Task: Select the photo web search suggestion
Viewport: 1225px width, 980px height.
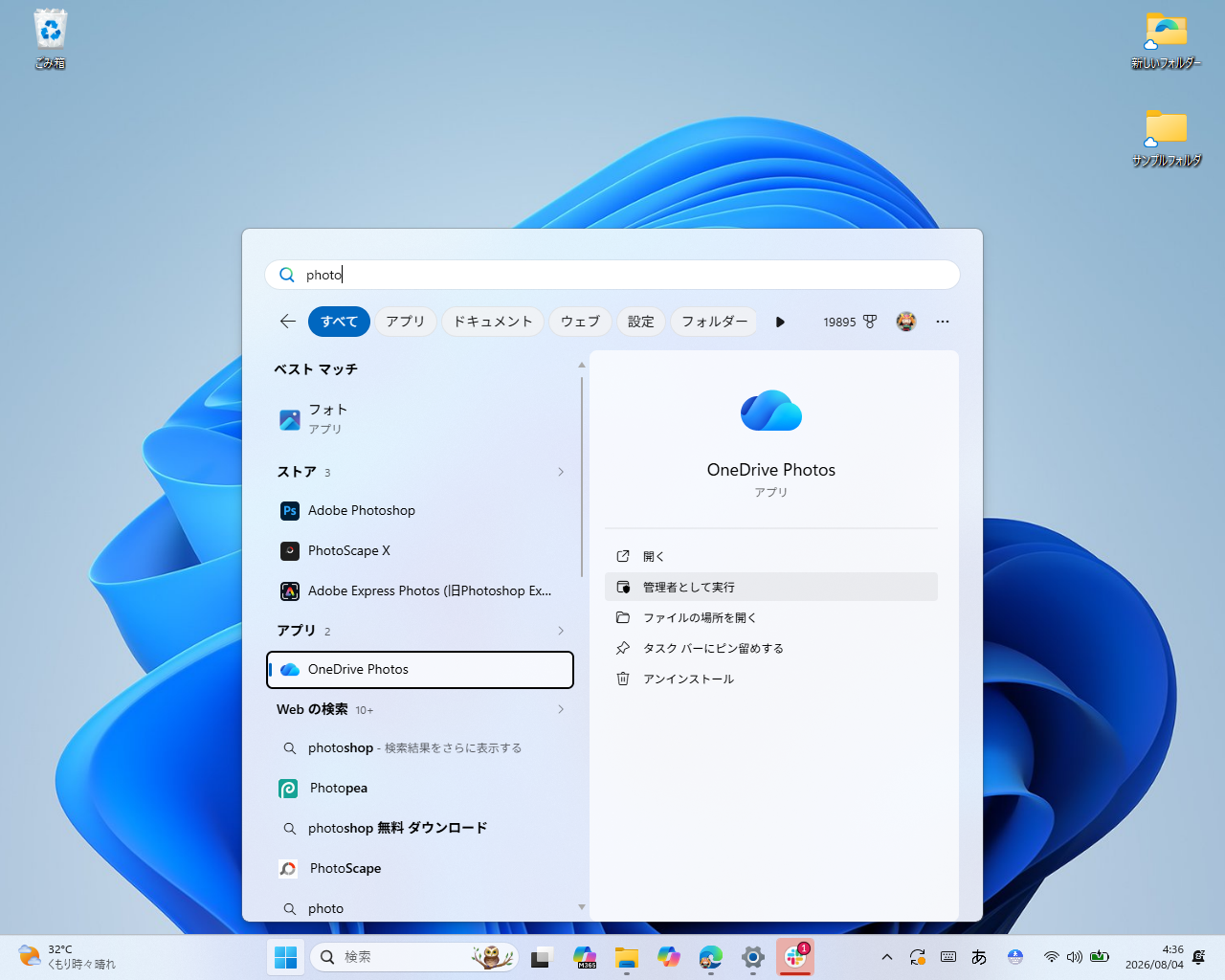Action: click(420, 909)
